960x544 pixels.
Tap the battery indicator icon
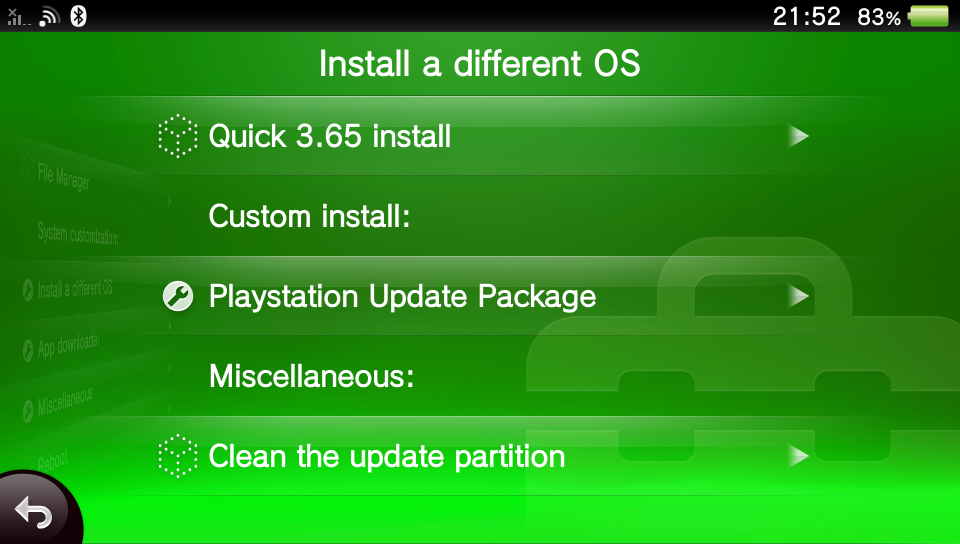pyautogui.click(x=929, y=16)
